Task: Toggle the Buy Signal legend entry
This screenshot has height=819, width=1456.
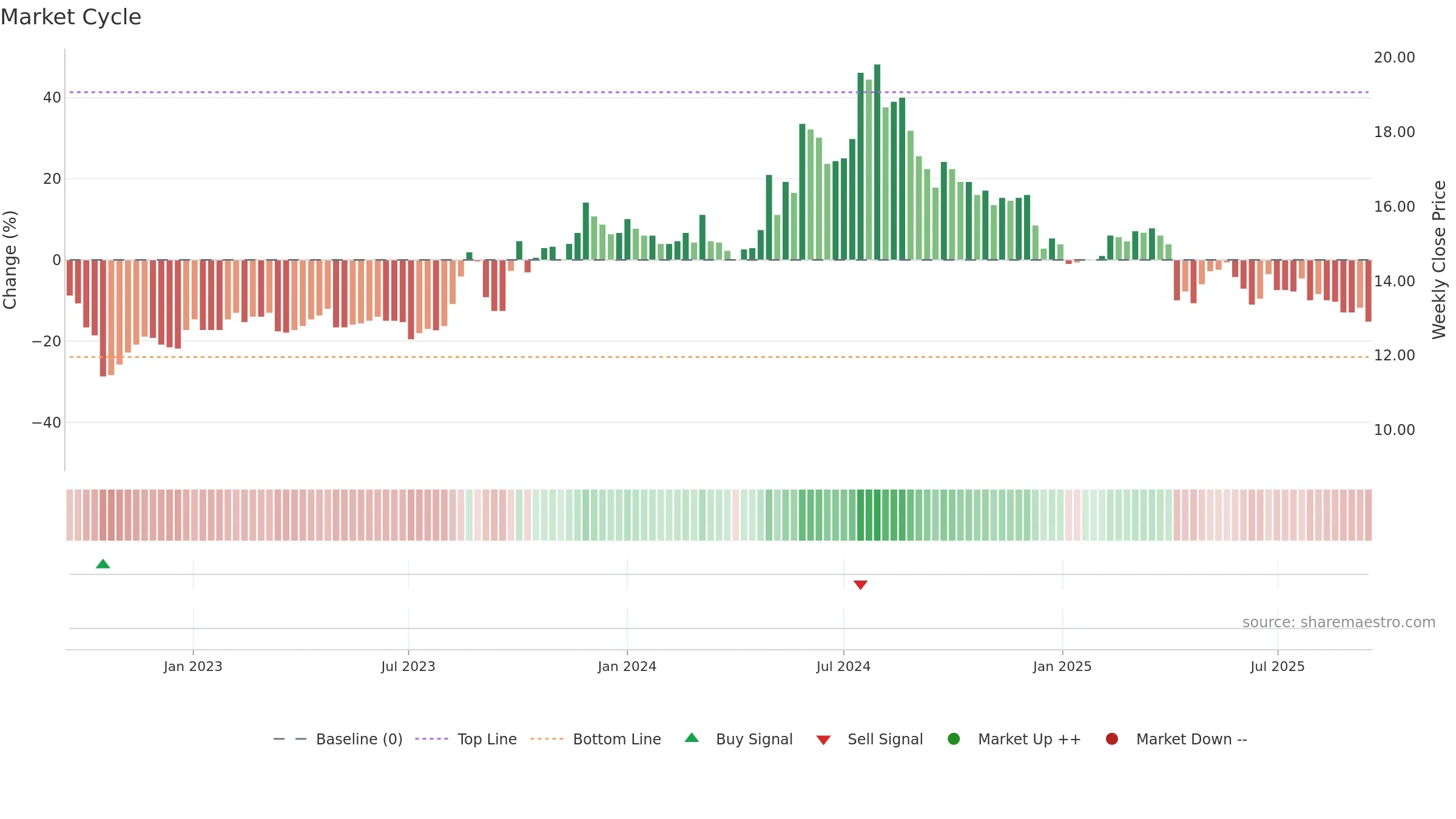Action: [x=738, y=739]
